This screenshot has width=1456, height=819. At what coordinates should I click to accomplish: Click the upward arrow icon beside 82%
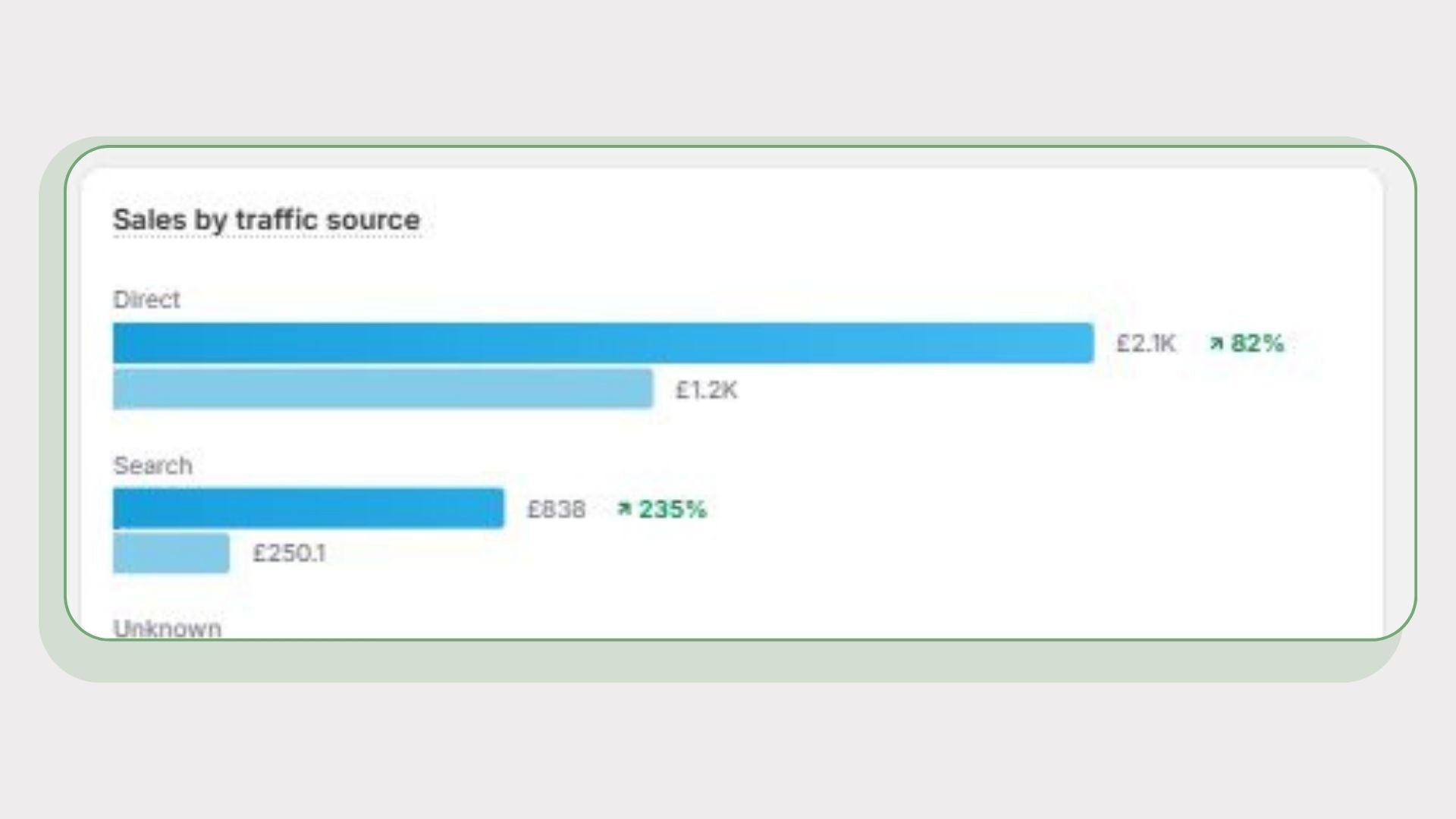click(1216, 344)
